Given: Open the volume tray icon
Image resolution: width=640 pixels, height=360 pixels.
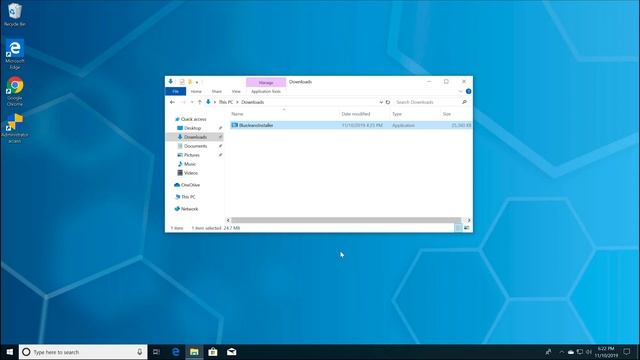Looking at the screenshot, I should [x=589, y=352].
